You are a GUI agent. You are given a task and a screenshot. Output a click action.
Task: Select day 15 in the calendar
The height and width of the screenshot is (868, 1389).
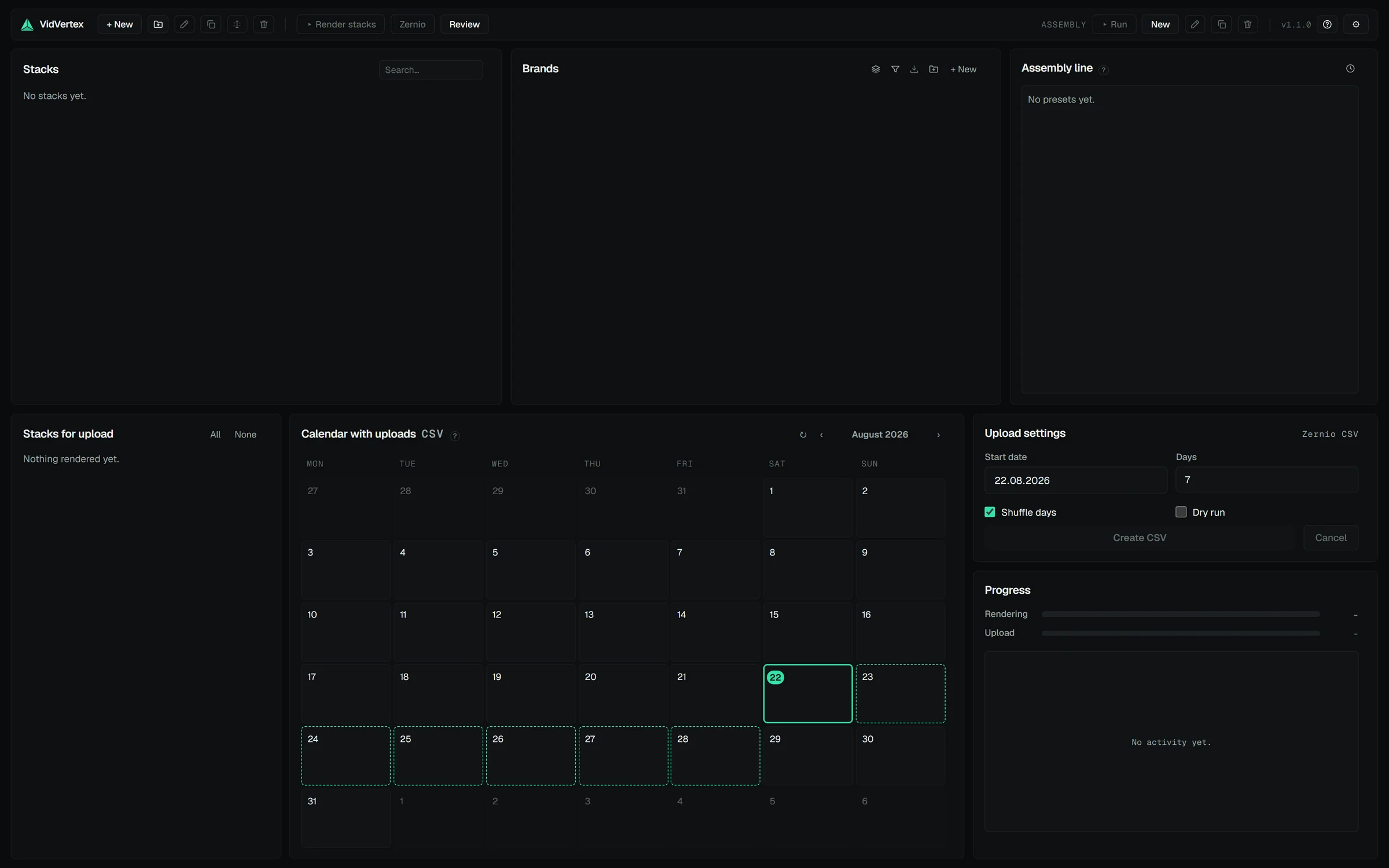click(x=808, y=632)
